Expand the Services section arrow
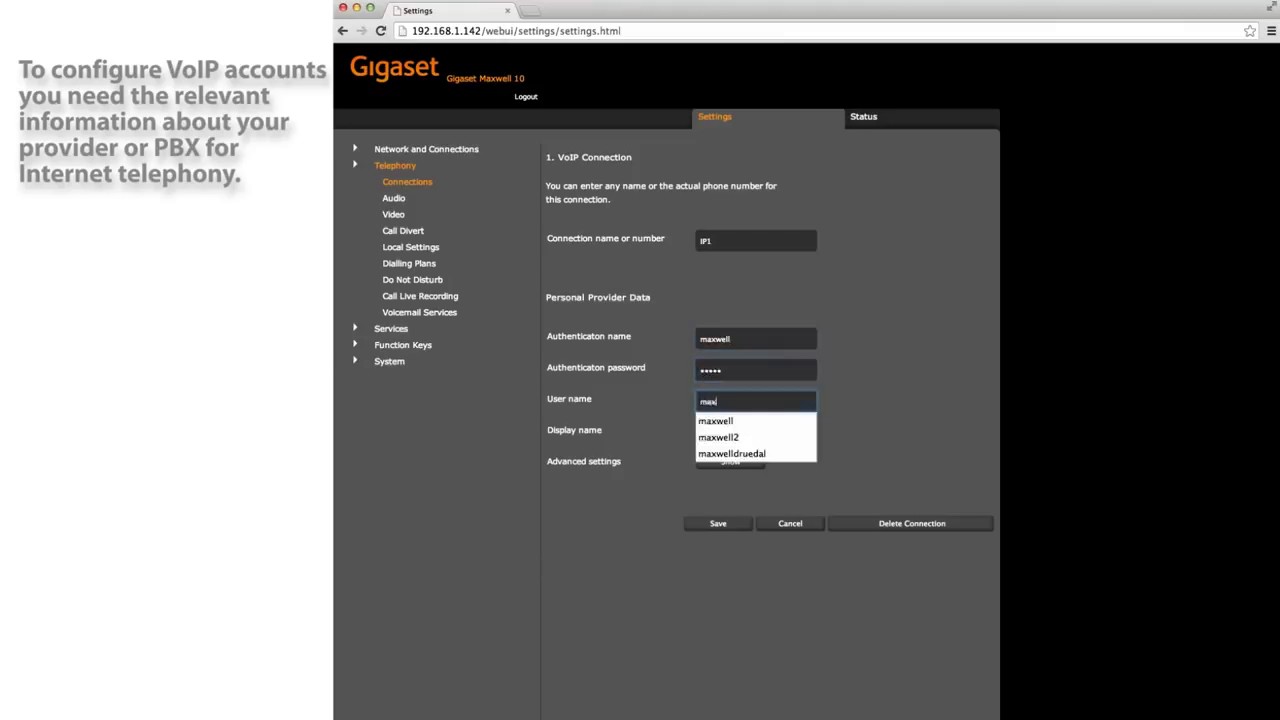The image size is (1280, 720). [355, 328]
